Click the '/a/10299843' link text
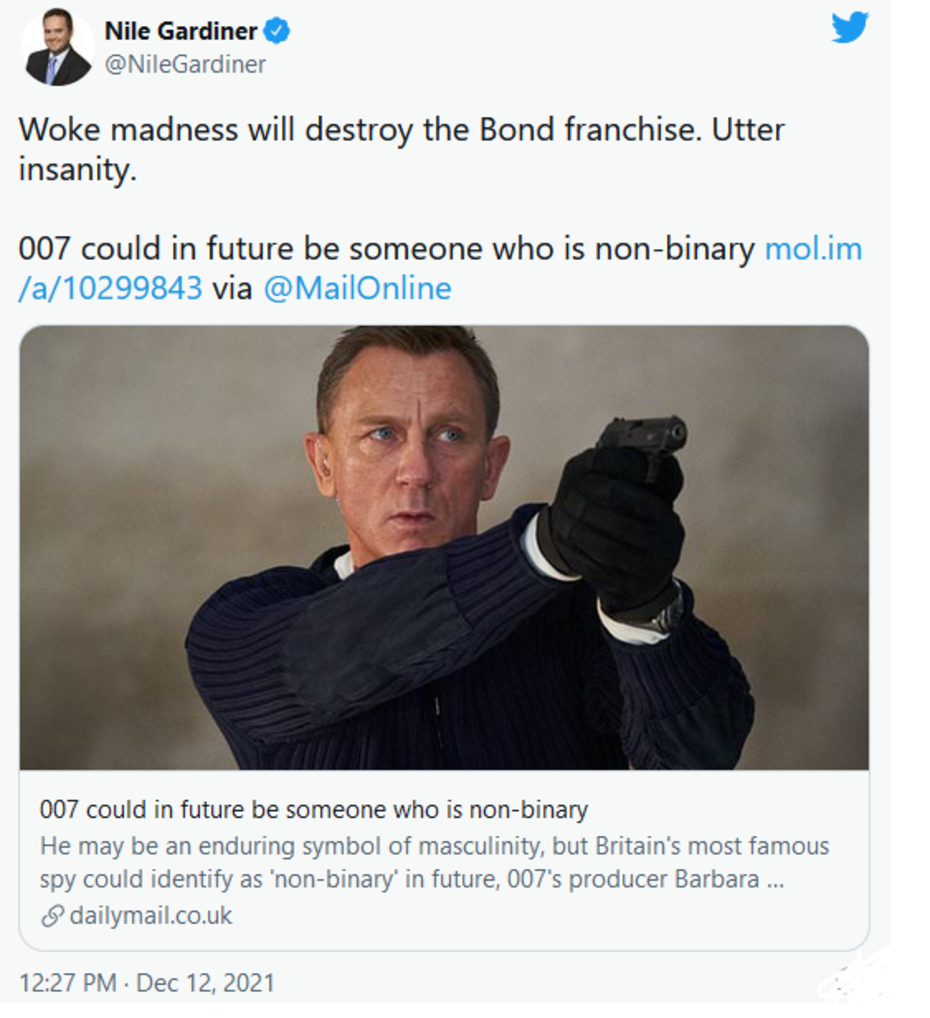Image resolution: width=930 pixels, height=1018 pixels. 110,289
